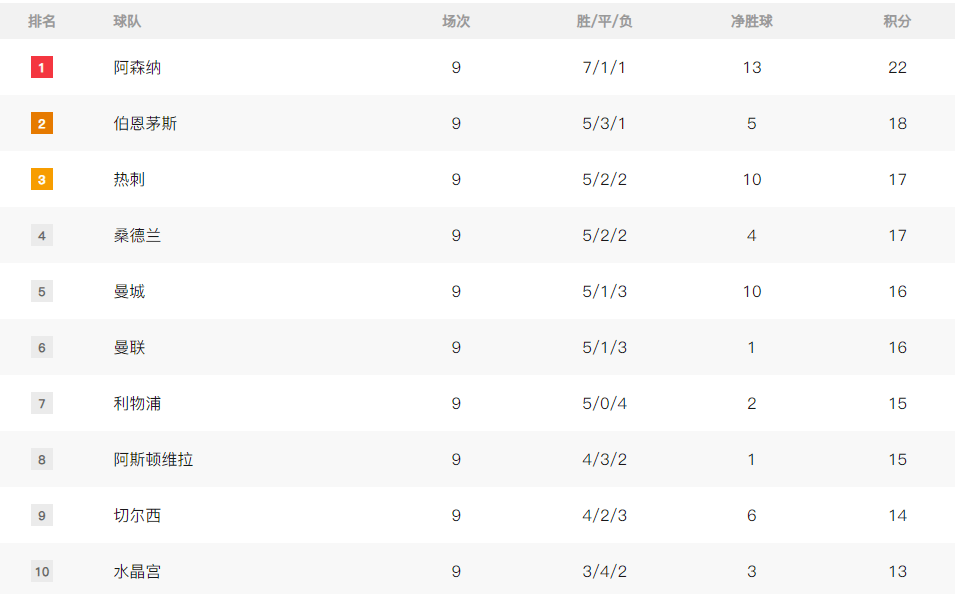
Task: Click 利物浦's 5/0/4 record
Action: [604, 404]
